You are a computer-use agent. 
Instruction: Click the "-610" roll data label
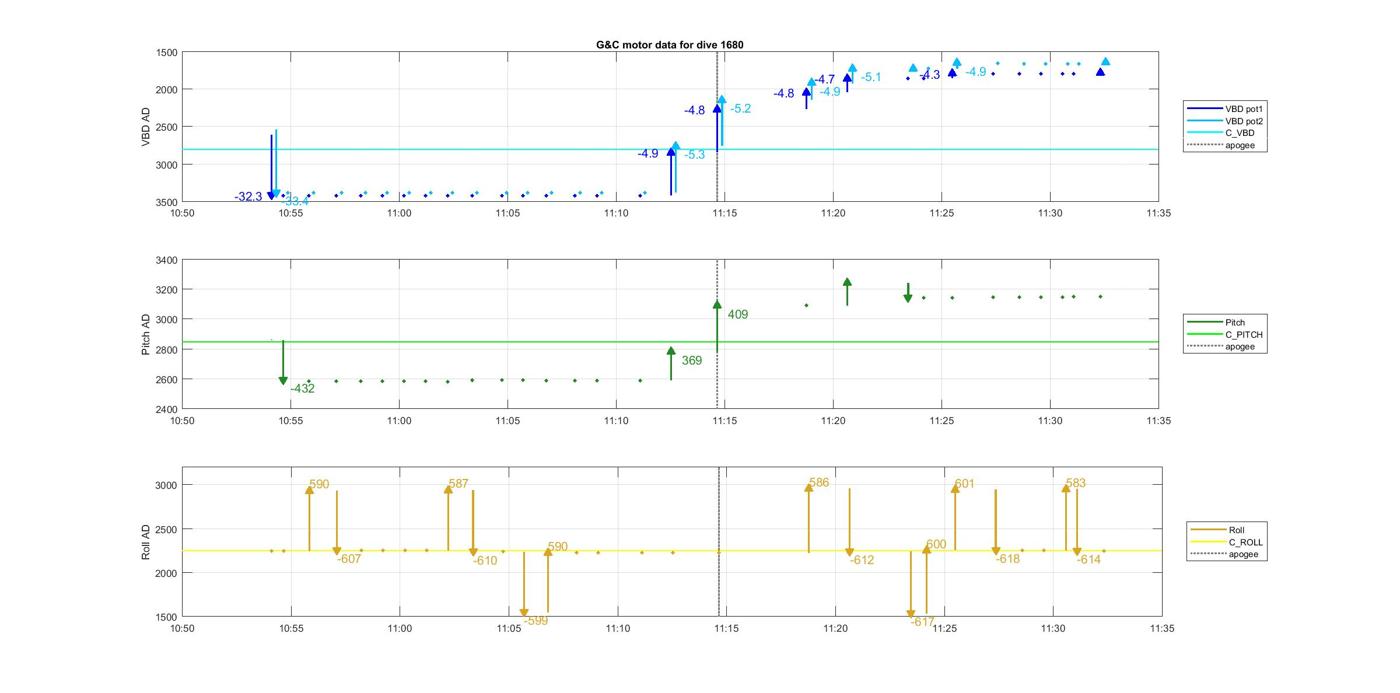pos(485,561)
